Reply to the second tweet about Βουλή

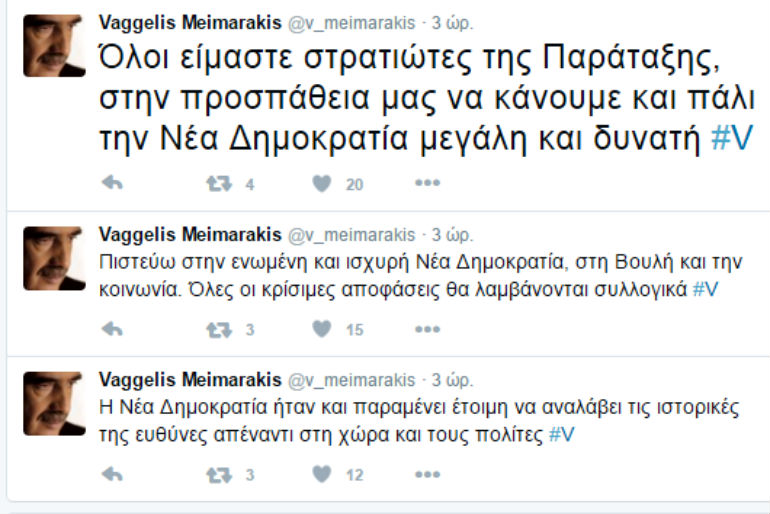(x=112, y=329)
